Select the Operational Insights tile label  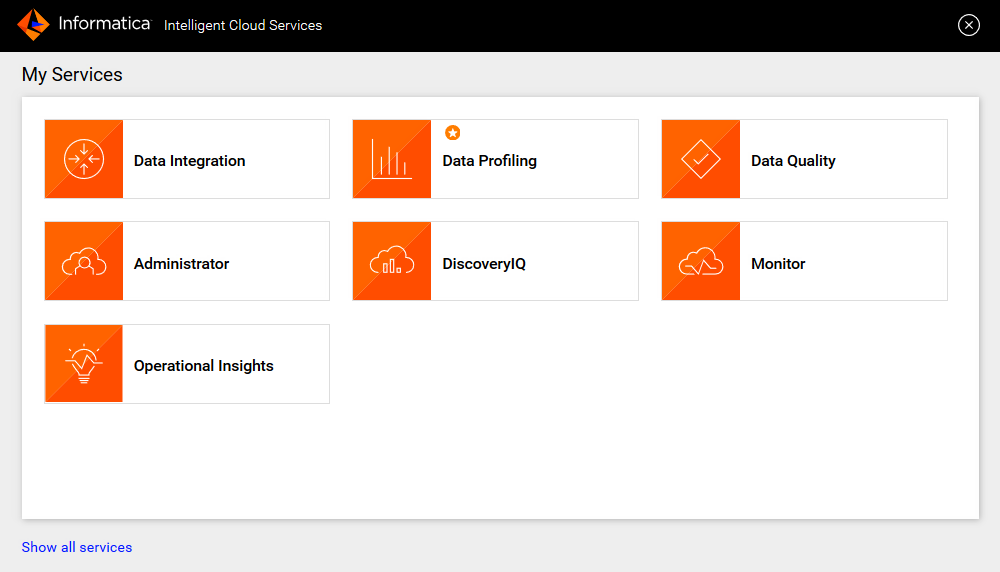(203, 366)
